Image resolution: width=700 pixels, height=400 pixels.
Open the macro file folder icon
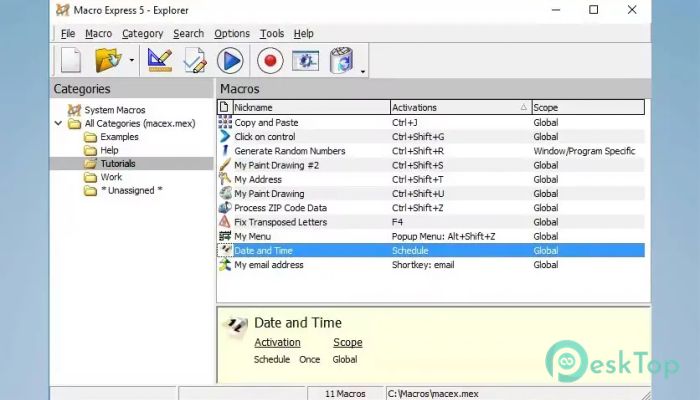[x=108, y=60]
